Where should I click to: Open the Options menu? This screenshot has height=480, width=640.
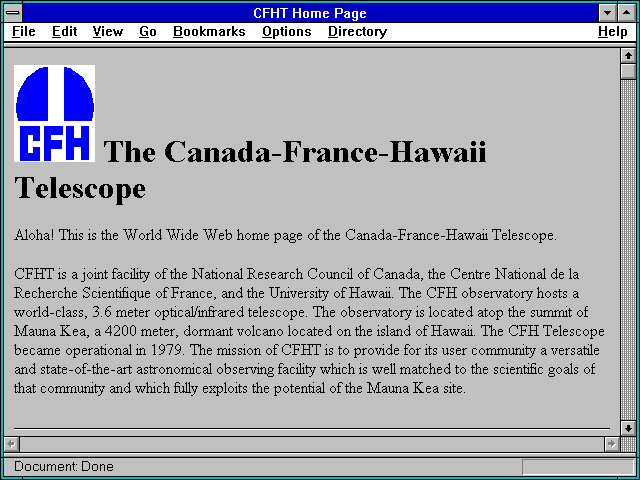[287, 31]
